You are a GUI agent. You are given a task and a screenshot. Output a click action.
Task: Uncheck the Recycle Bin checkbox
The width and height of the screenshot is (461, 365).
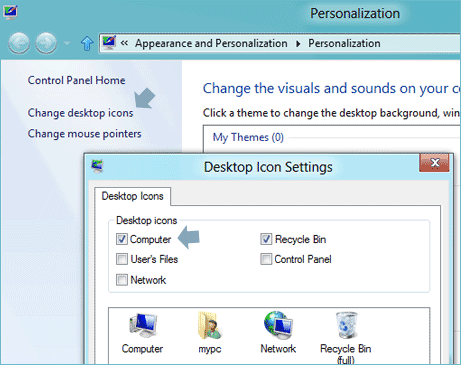(266, 239)
